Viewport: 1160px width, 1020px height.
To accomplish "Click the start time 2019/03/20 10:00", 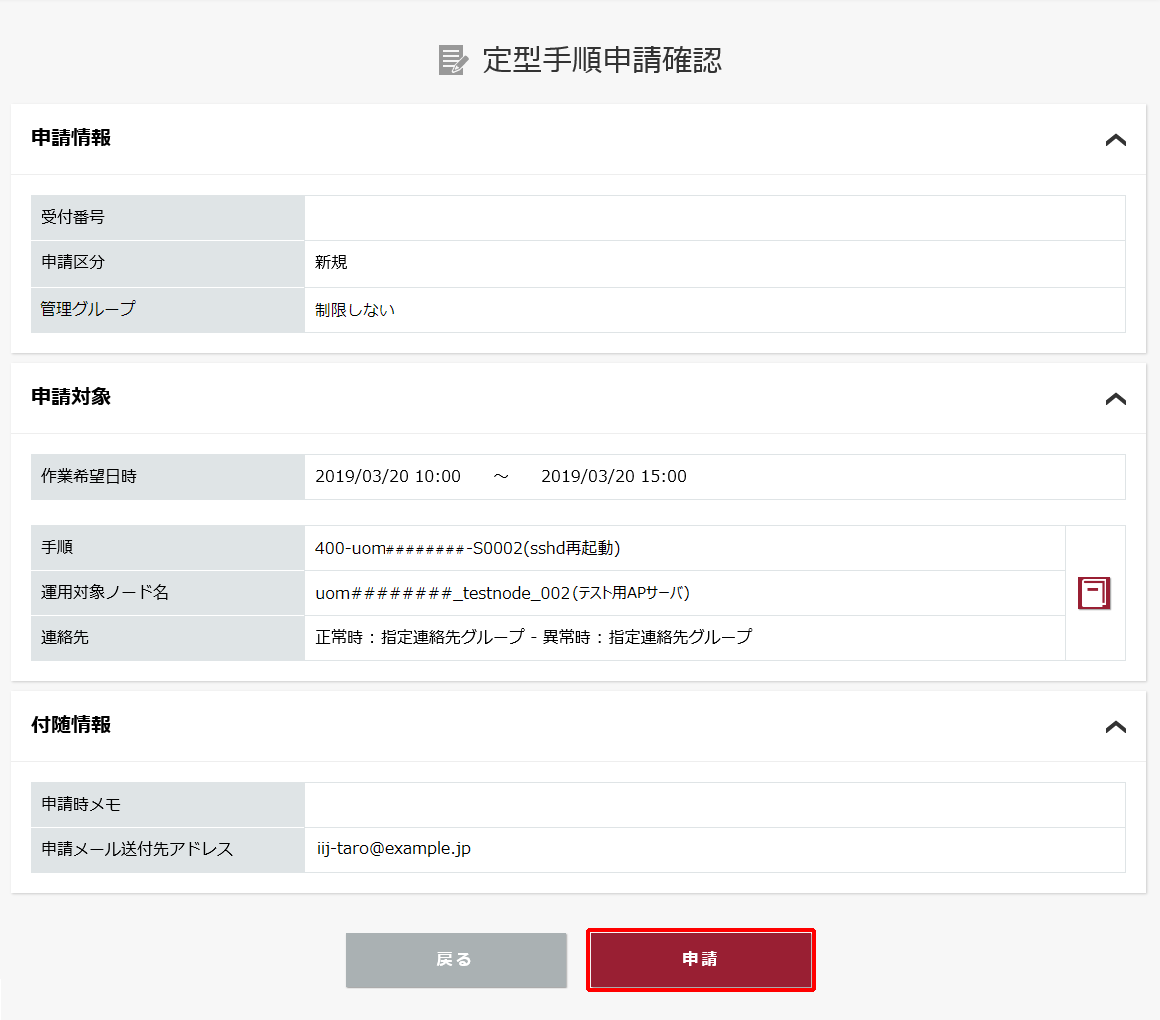I will click(x=388, y=476).
